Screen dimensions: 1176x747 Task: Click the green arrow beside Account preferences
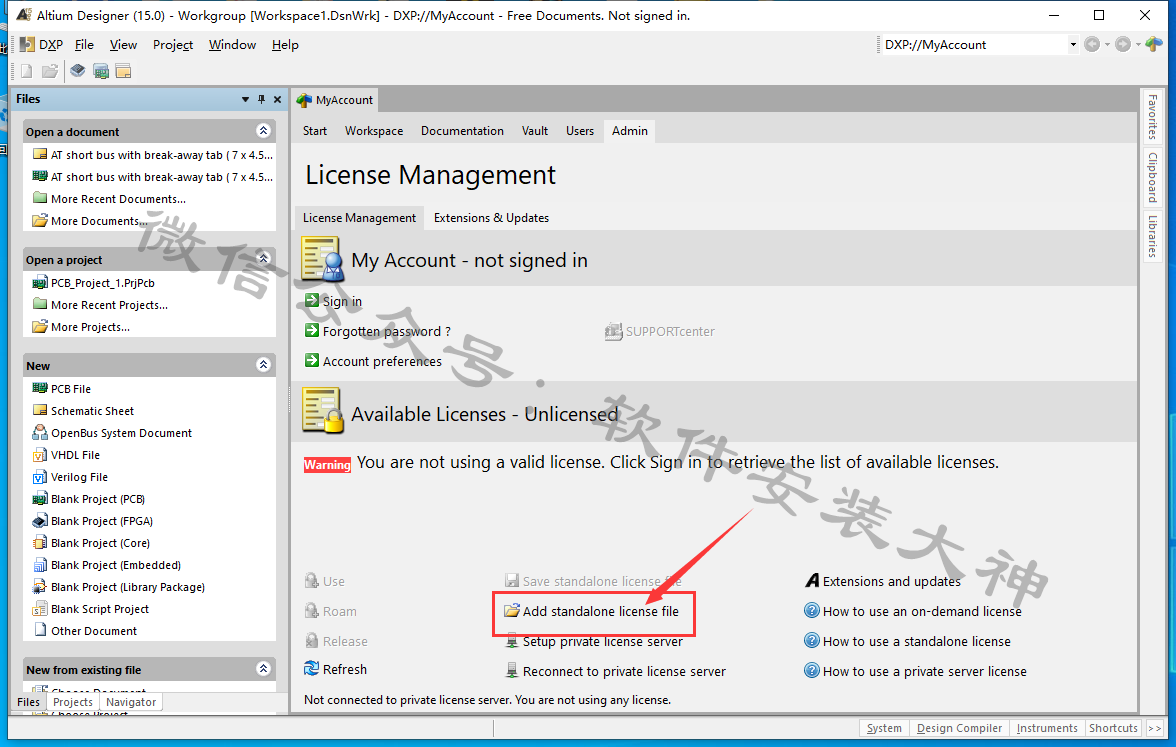point(312,360)
